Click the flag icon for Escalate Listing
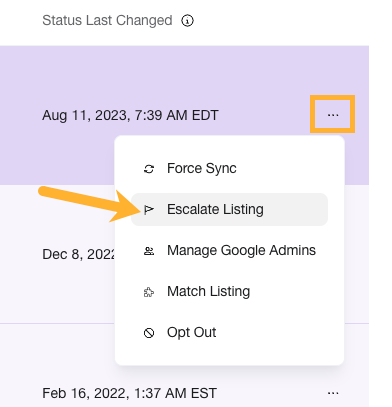The height and width of the screenshot is (407, 392). [x=149, y=210]
